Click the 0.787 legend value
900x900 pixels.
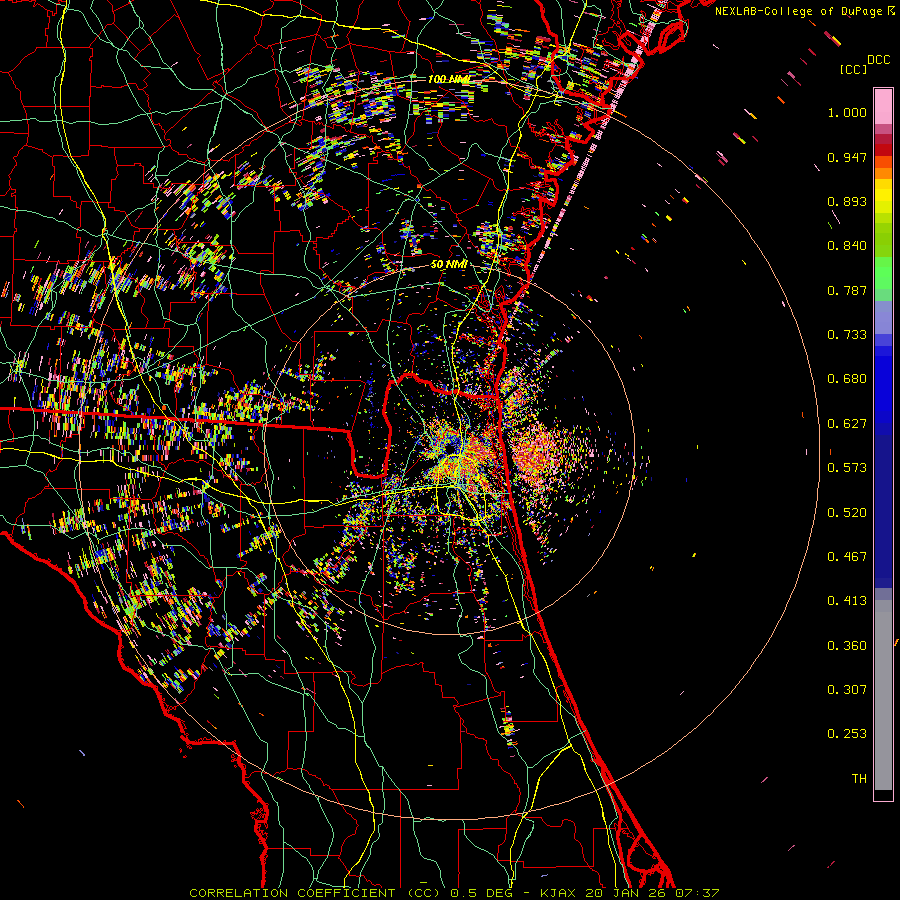(x=847, y=290)
